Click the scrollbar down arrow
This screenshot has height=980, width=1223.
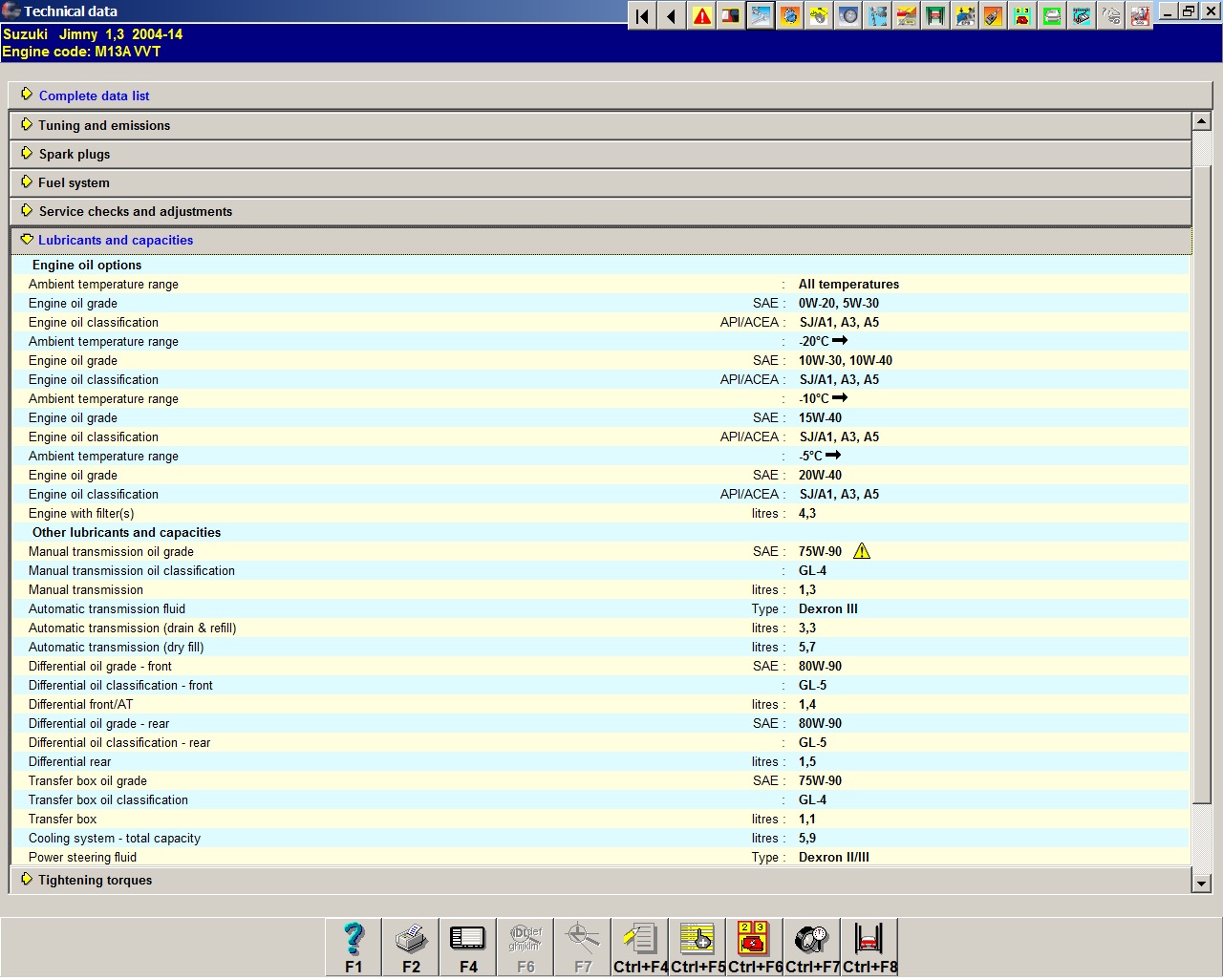[1202, 884]
